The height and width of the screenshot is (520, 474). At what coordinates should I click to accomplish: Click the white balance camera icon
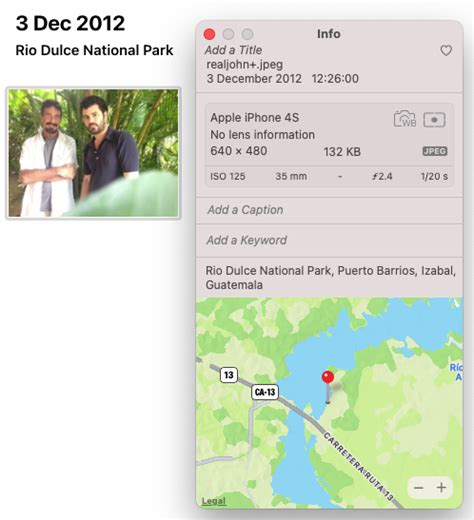click(405, 119)
